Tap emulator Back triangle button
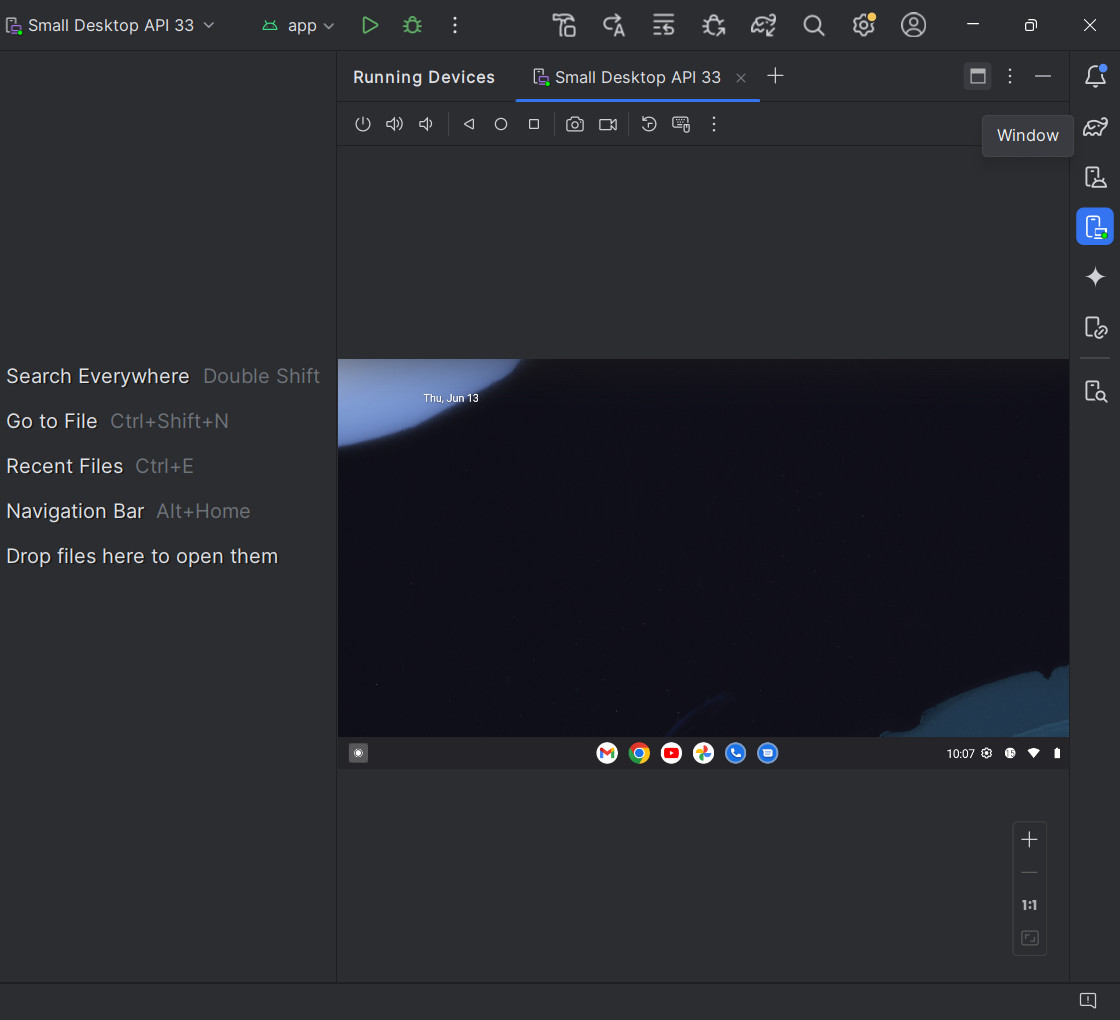Image resolution: width=1120 pixels, height=1020 pixels. [469, 124]
